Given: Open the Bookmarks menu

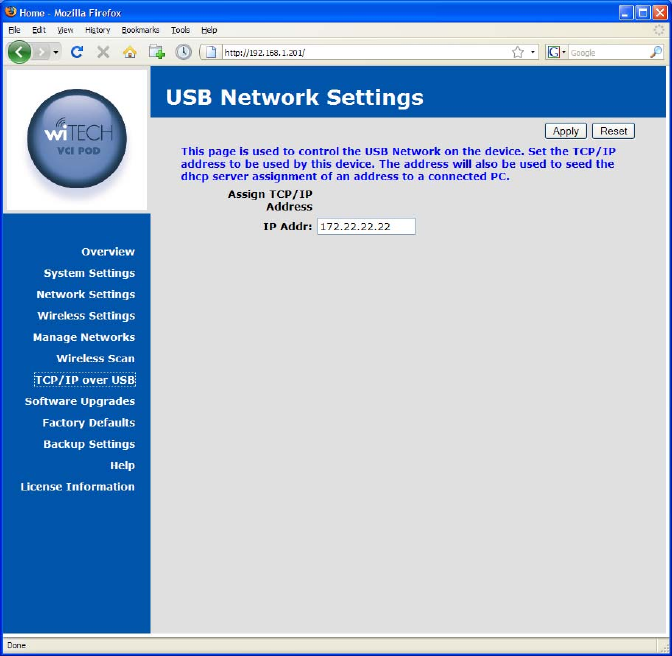Looking at the screenshot, I should coord(140,30).
